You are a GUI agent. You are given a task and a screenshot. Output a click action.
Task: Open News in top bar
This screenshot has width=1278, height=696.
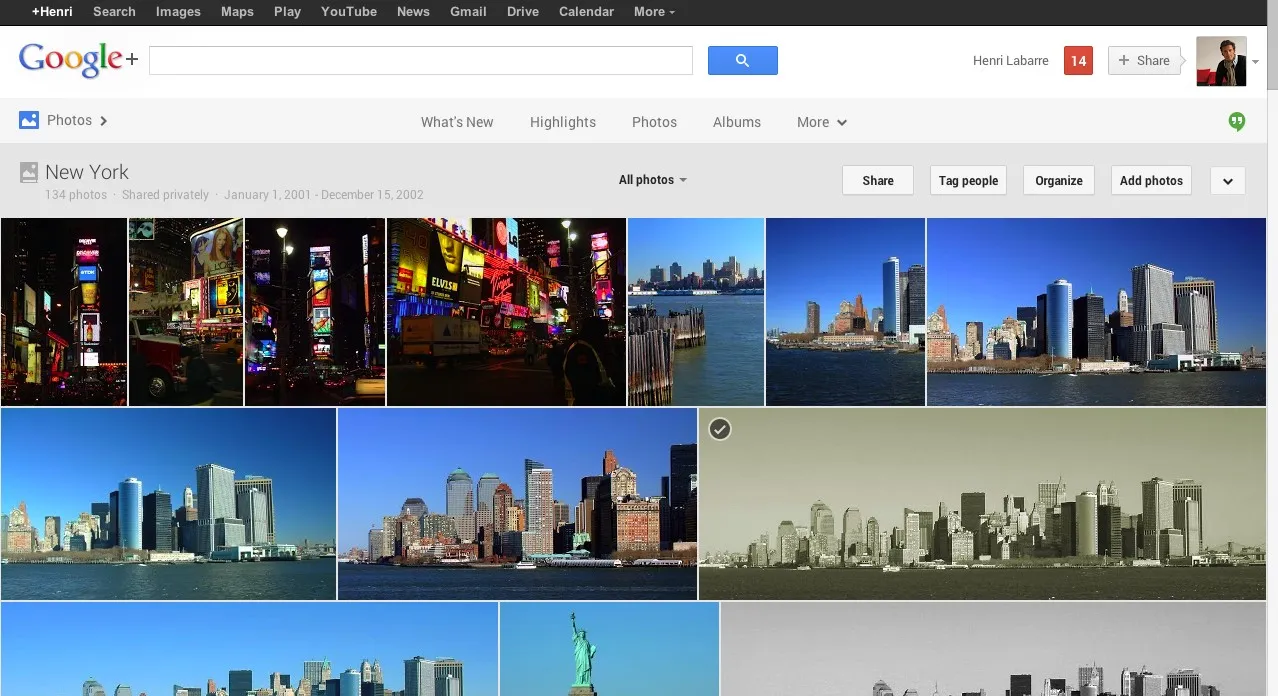pos(413,12)
